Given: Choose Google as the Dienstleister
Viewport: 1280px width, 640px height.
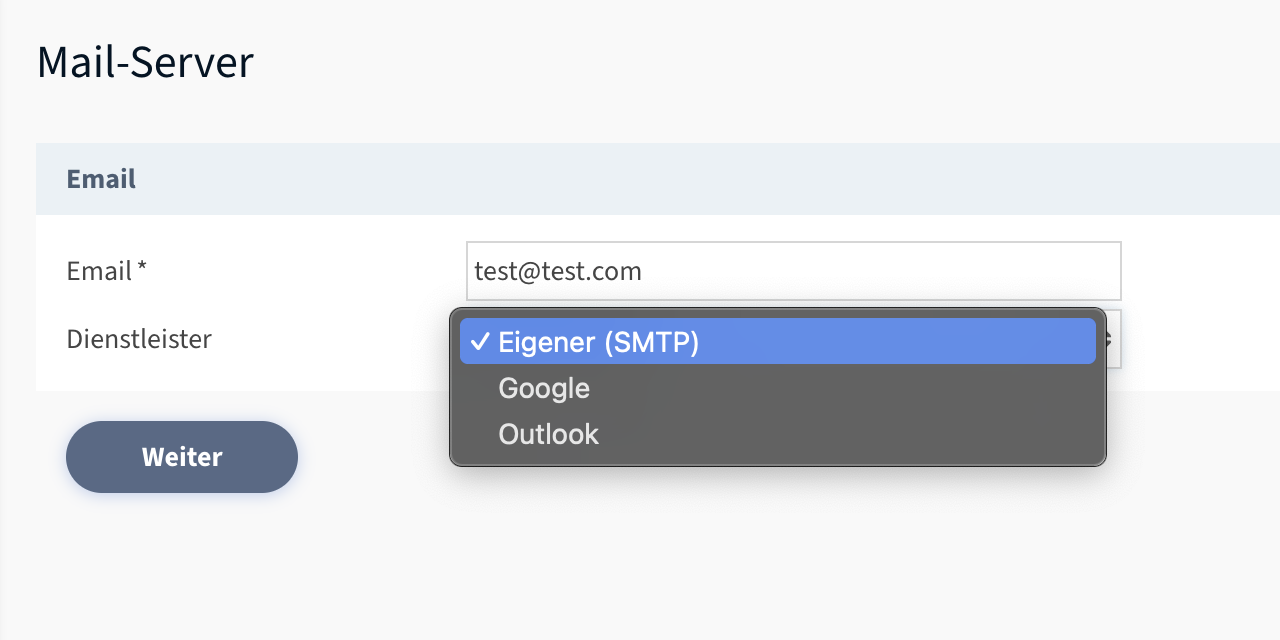Looking at the screenshot, I should click(x=544, y=388).
